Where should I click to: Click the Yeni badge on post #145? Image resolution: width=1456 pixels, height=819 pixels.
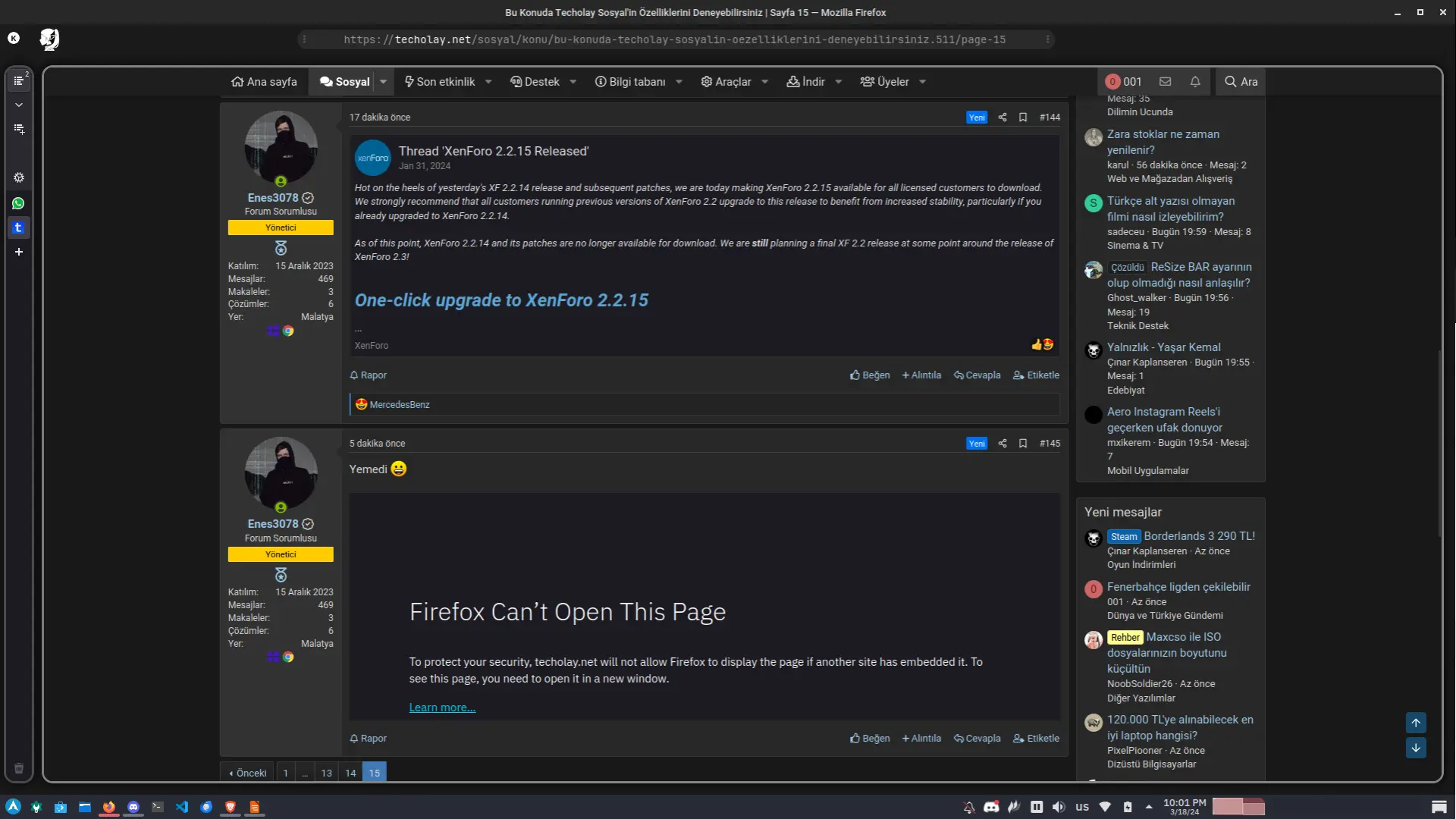(977, 444)
